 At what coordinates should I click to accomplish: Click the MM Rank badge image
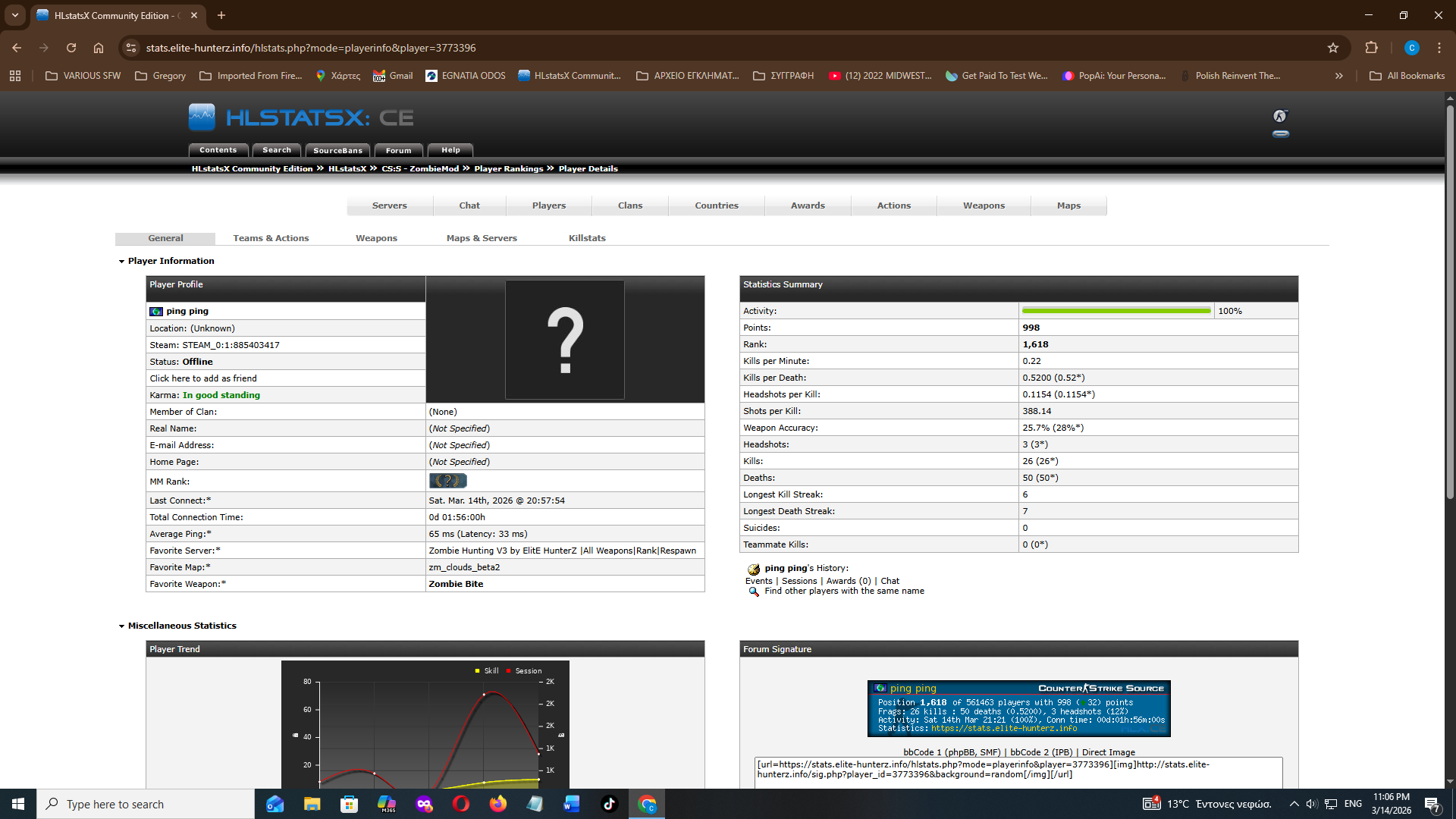pos(448,481)
